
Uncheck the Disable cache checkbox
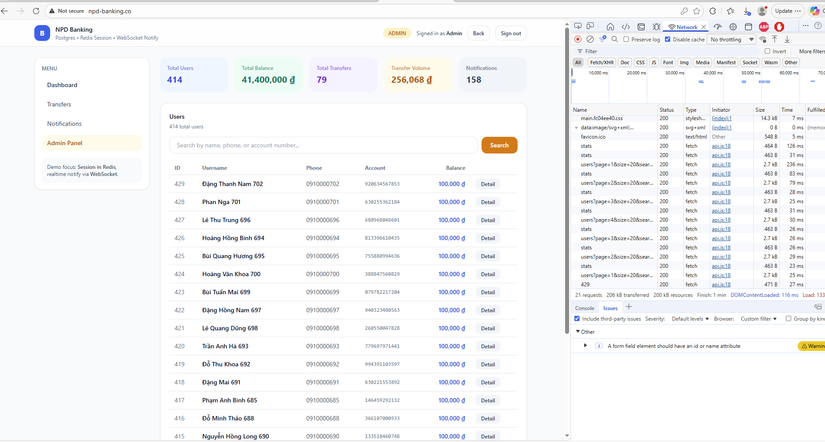tap(668, 39)
